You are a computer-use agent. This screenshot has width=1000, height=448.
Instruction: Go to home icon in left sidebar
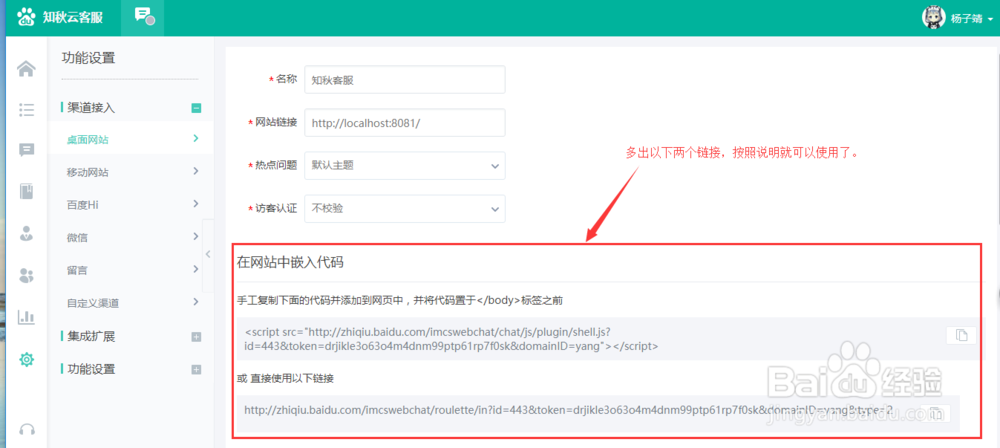(26, 68)
